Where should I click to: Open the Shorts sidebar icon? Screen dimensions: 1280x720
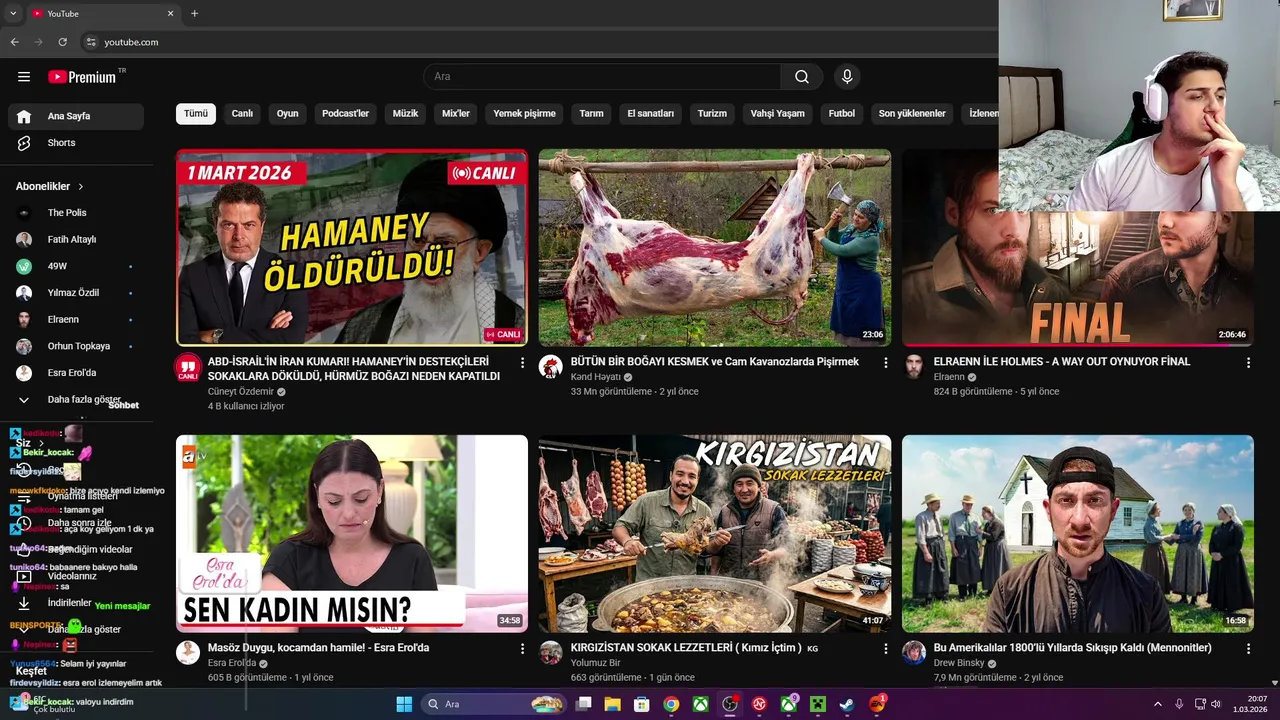click(24, 143)
